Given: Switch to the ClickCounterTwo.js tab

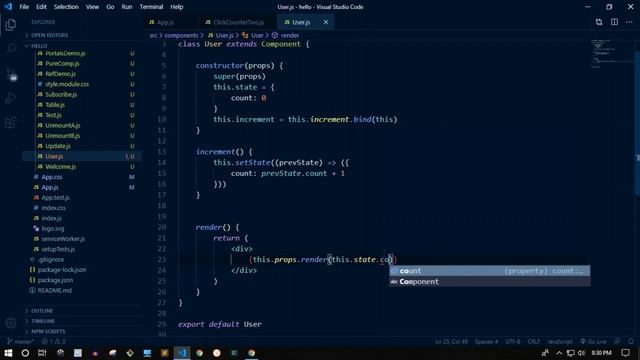Looking at the screenshot, I should pos(238,22).
